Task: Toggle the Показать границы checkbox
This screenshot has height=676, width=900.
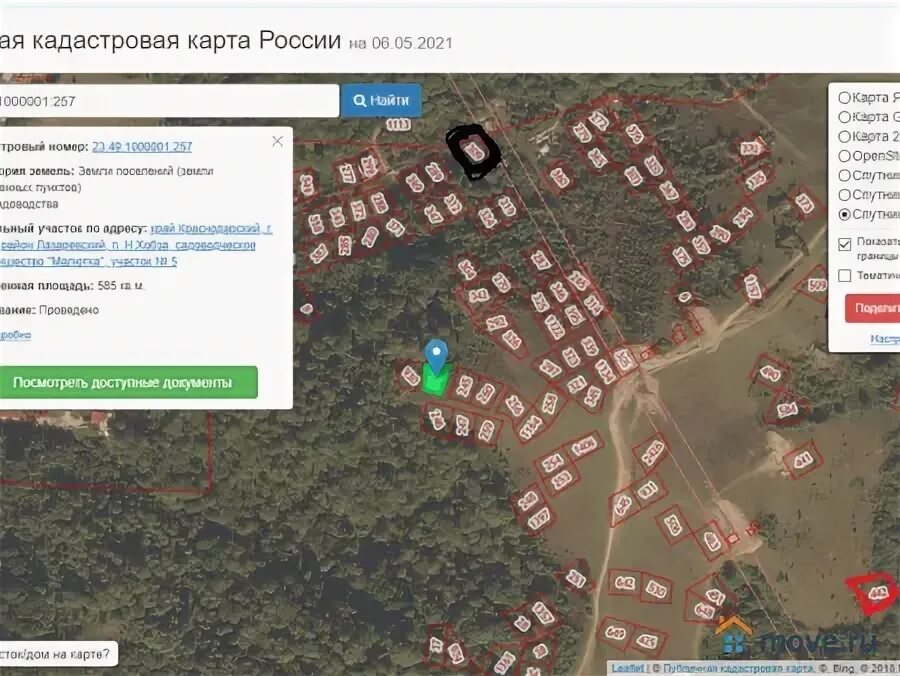Action: [x=844, y=244]
